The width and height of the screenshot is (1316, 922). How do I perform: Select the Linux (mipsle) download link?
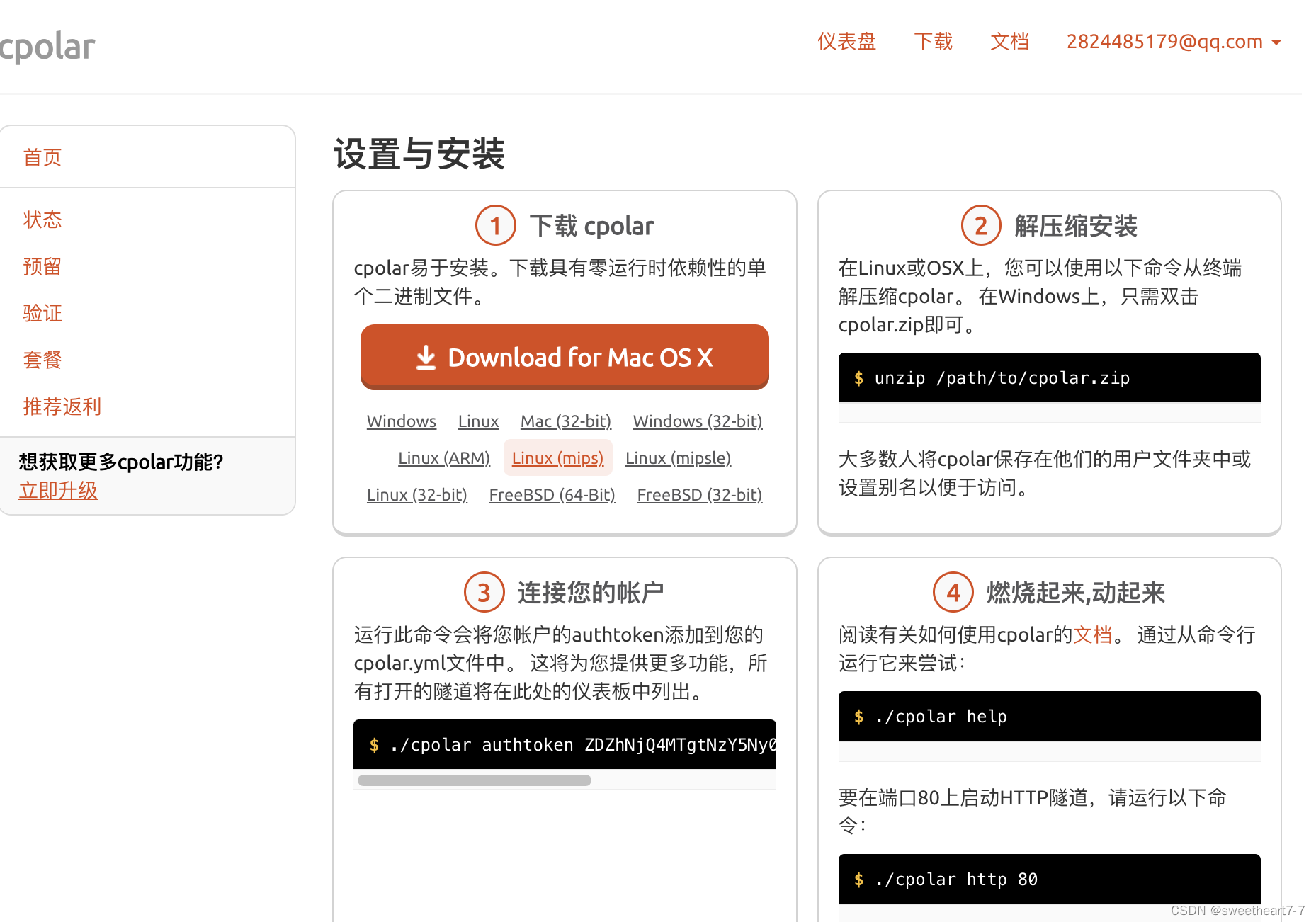678,458
